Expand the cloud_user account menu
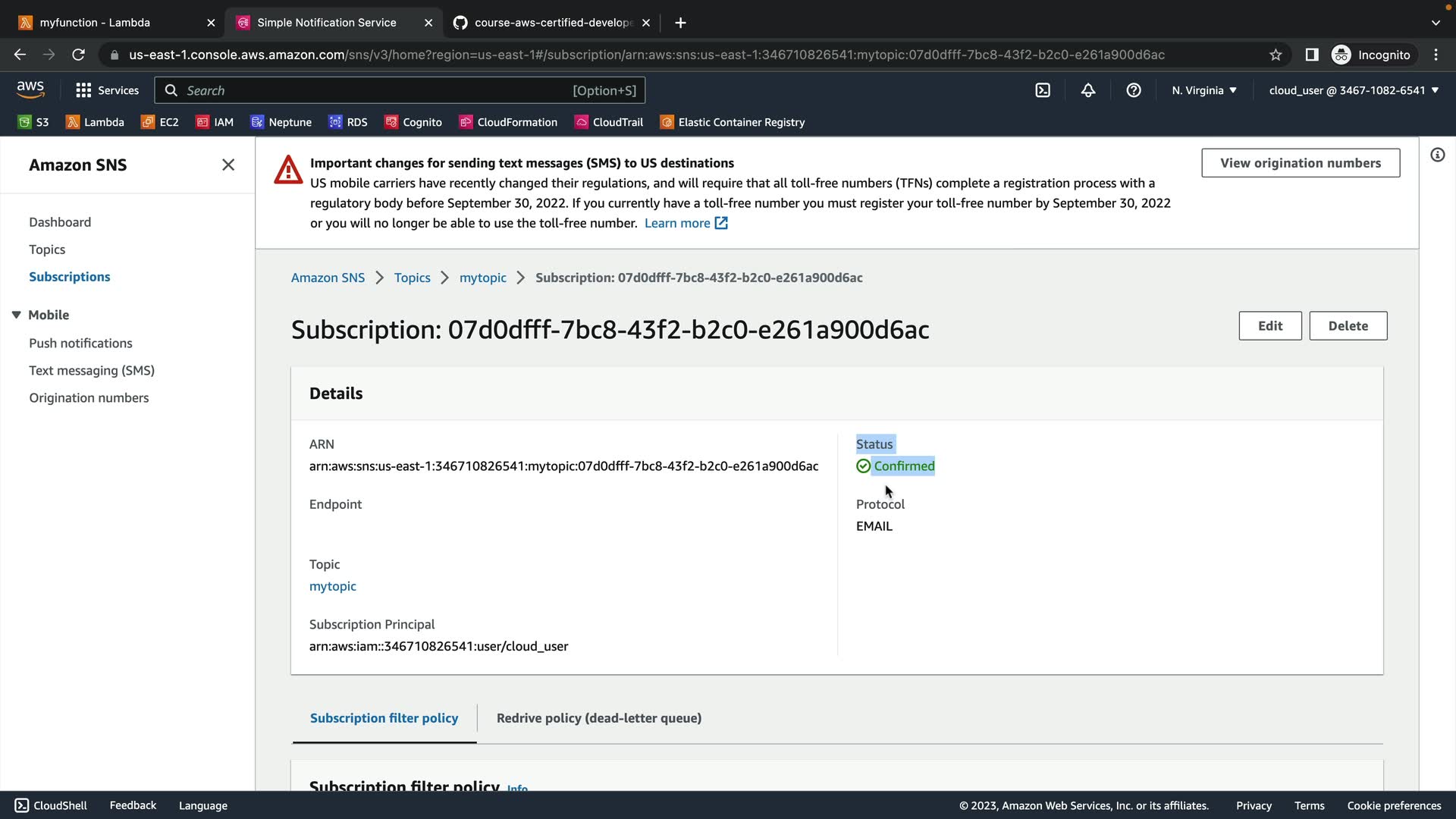 click(x=1354, y=90)
